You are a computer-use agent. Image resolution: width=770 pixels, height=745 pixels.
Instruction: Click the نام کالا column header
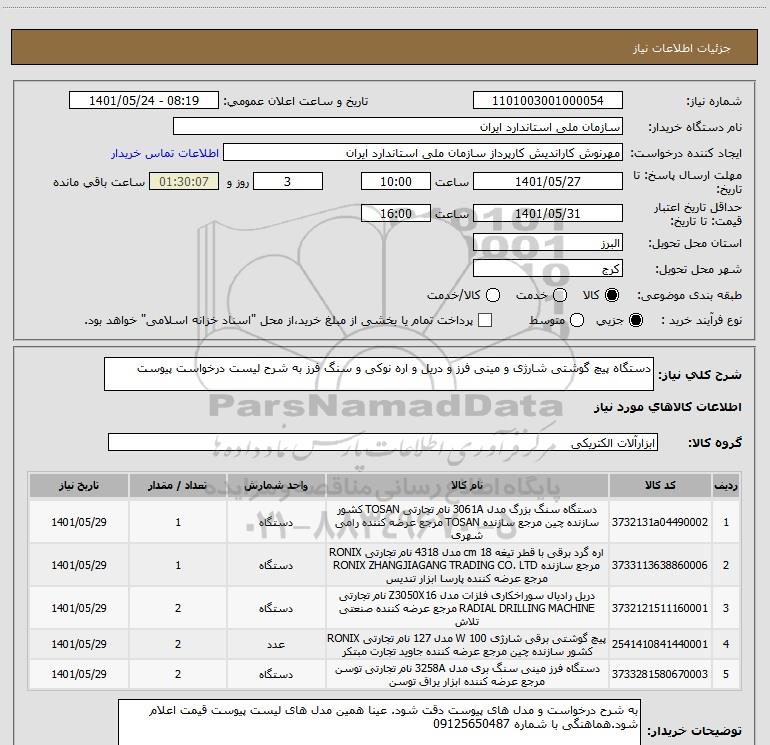pyautogui.click(x=467, y=486)
